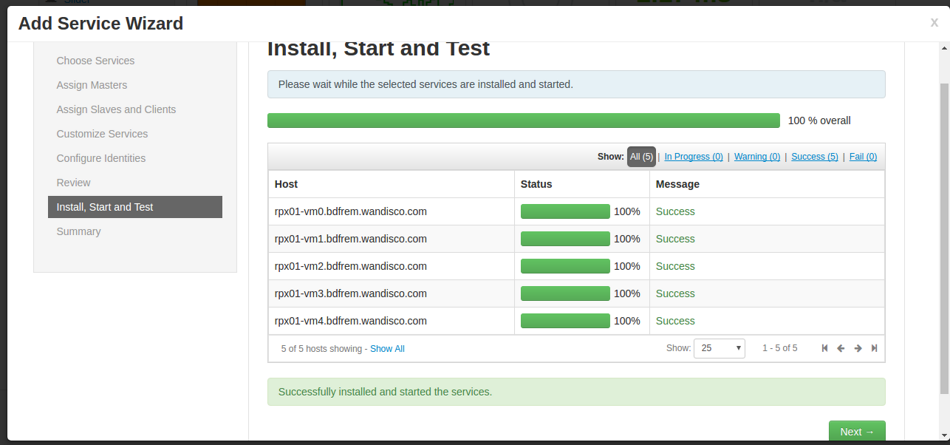Select the Customize Services wizard step
This screenshot has width=950, height=445.
click(x=102, y=133)
